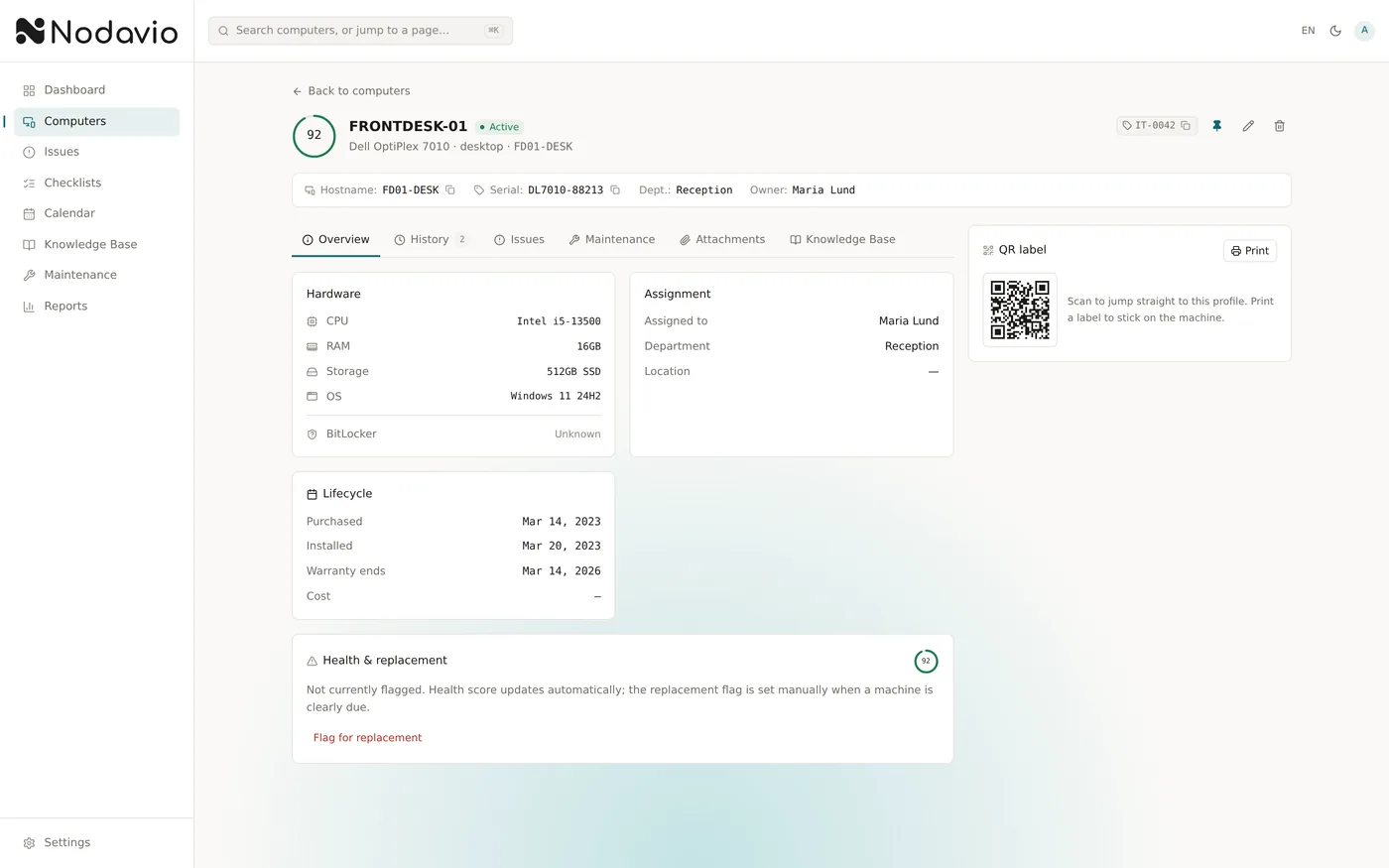
Task: Click the BitLocker shield icon
Action: point(313,434)
